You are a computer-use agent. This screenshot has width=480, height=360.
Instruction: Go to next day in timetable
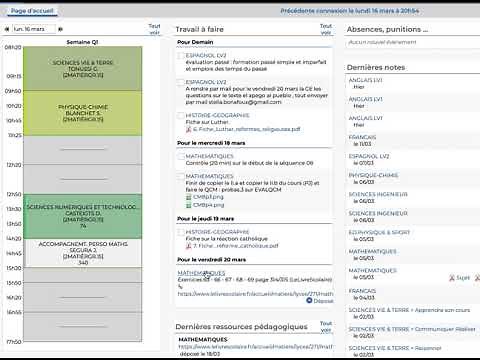pos(60,29)
